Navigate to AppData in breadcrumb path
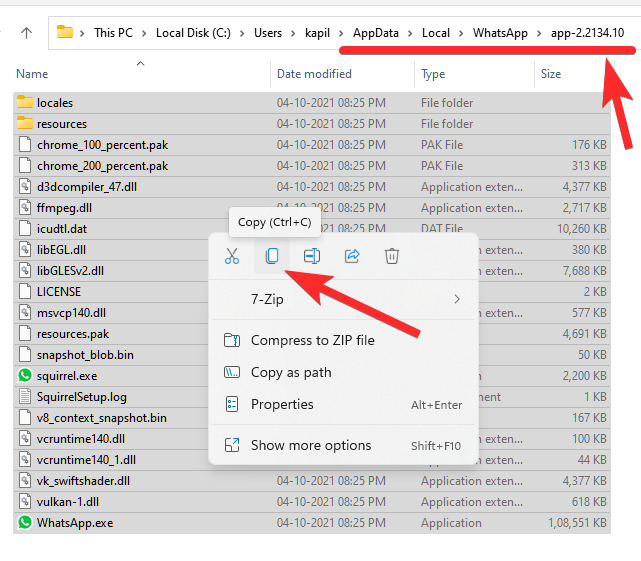 (375, 32)
